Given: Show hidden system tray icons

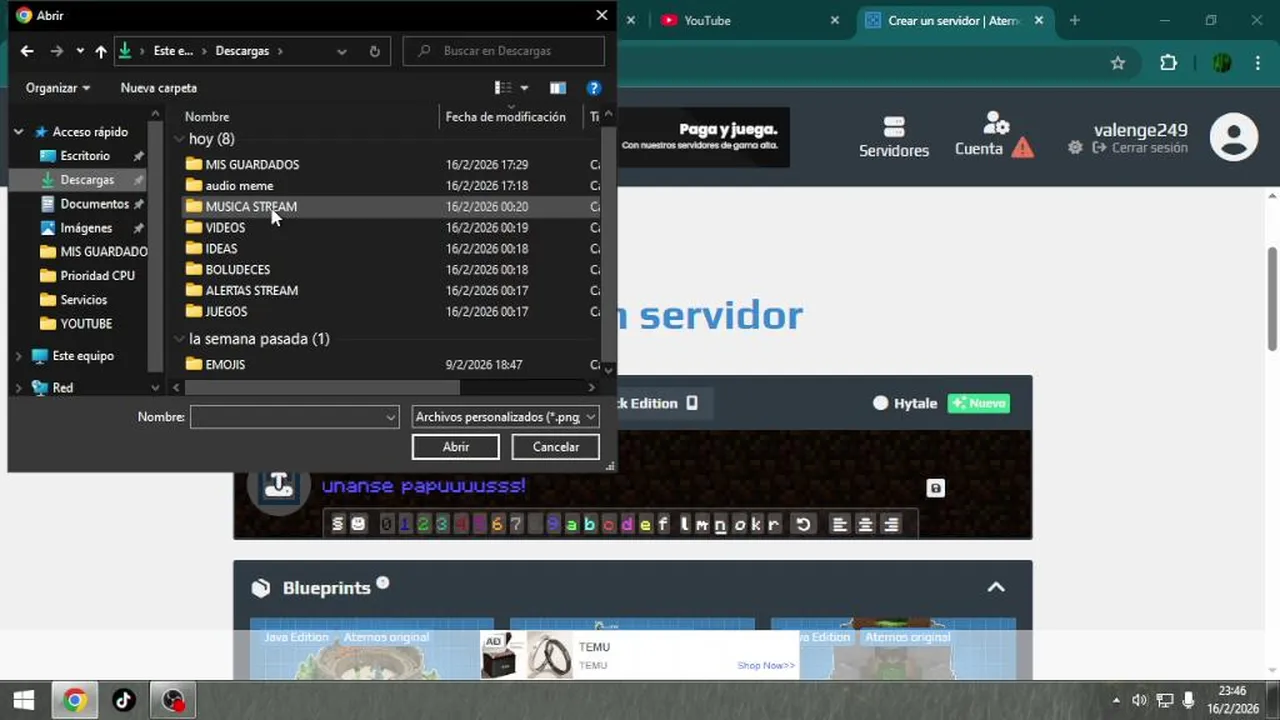Looking at the screenshot, I should pos(1116,700).
